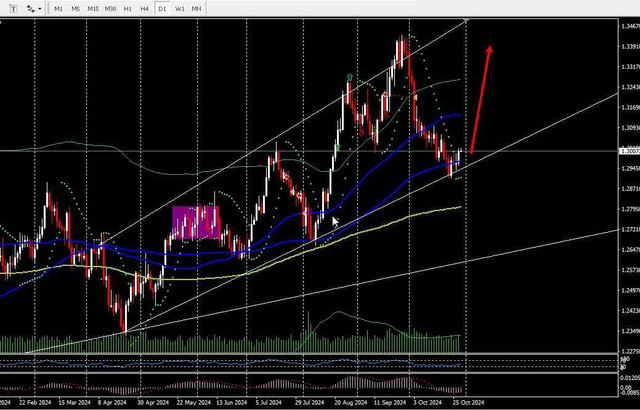Click the 1.3391 price scale label
The width and height of the screenshot is (640, 410).
[629, 47]
